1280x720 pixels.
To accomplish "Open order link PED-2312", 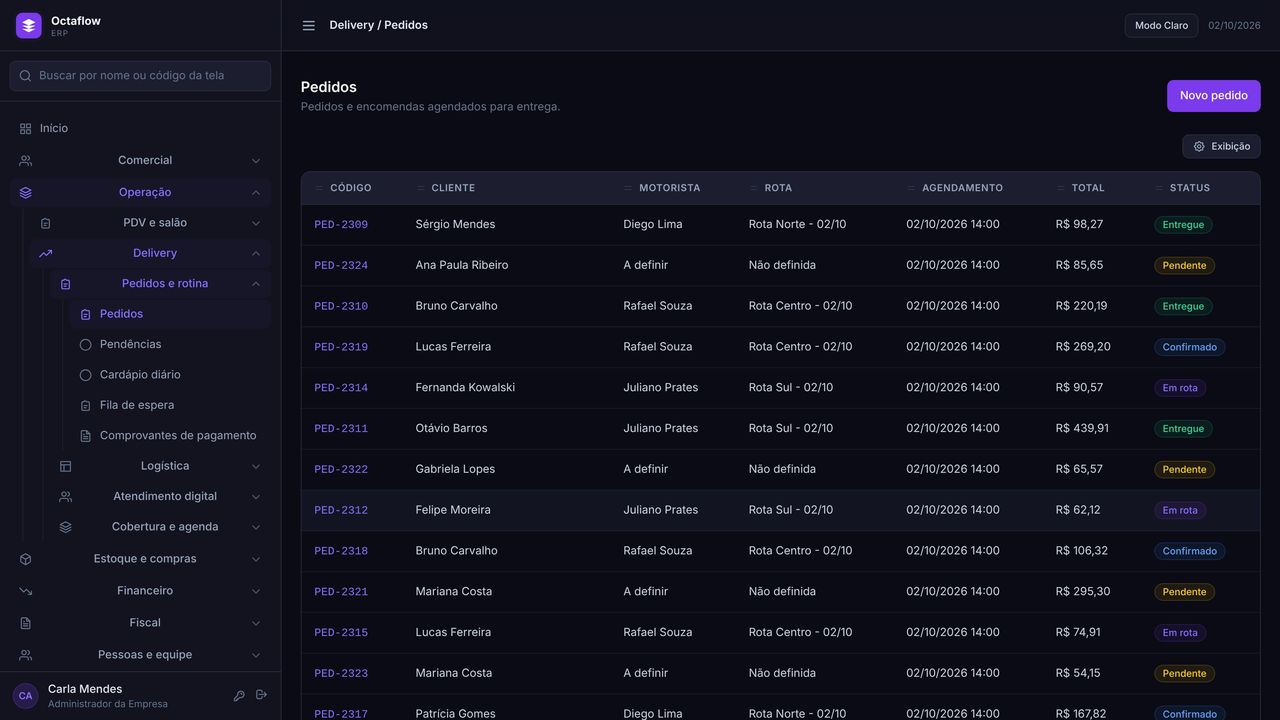I will pyautogui.click(x=341, y=510).
